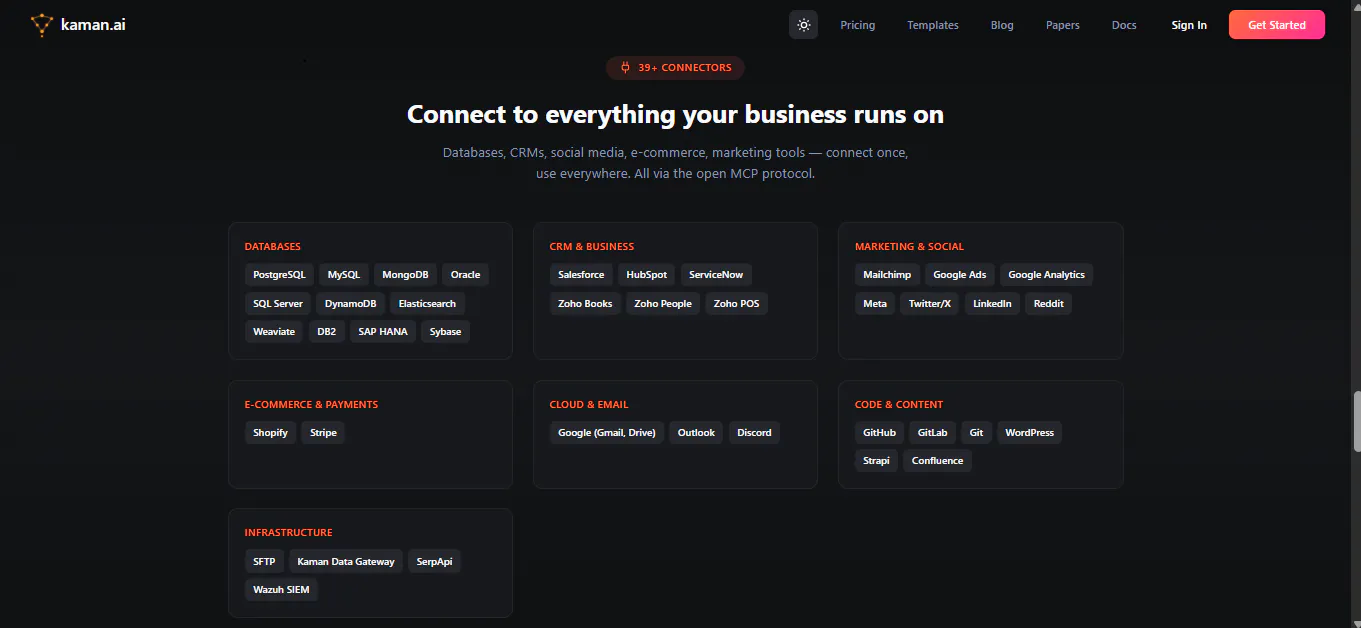
Task: Select the Outlook chip
Action: click(x=696, y=433)
